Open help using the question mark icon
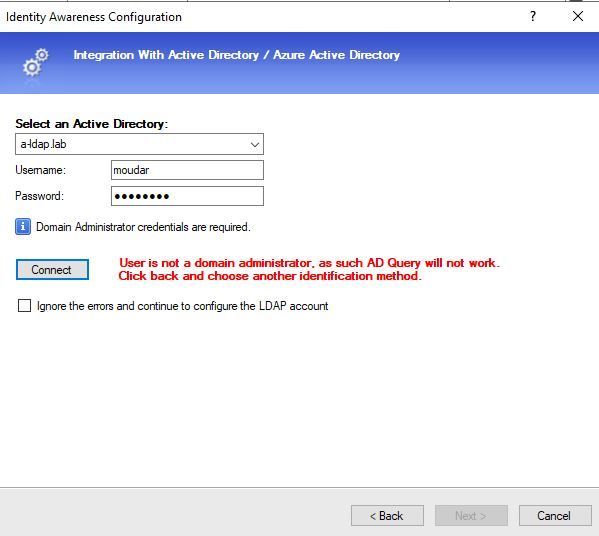 coord(533,16)
